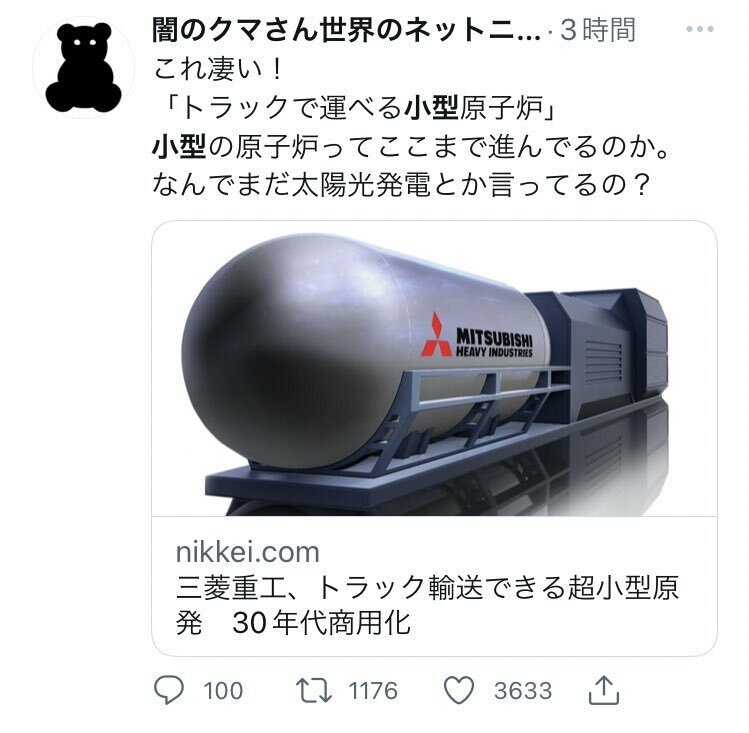This screenshot has width=749, height=733.
Task: Click the 30年代商用化 card text
Action: click(x=321, y=623)
